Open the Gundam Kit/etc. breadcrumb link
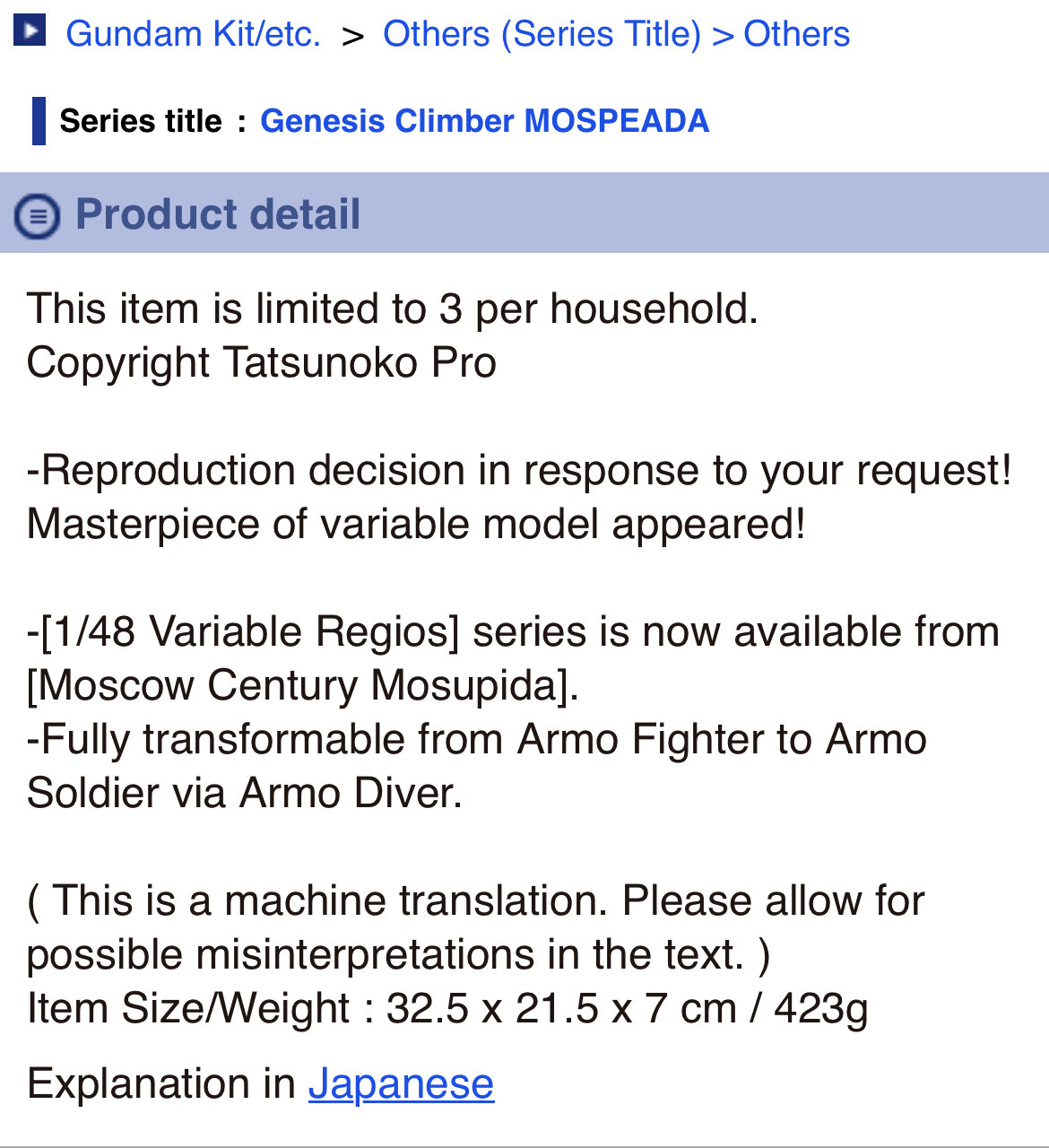Screen dimensions: 1049x1148 (x=193, y=34)
